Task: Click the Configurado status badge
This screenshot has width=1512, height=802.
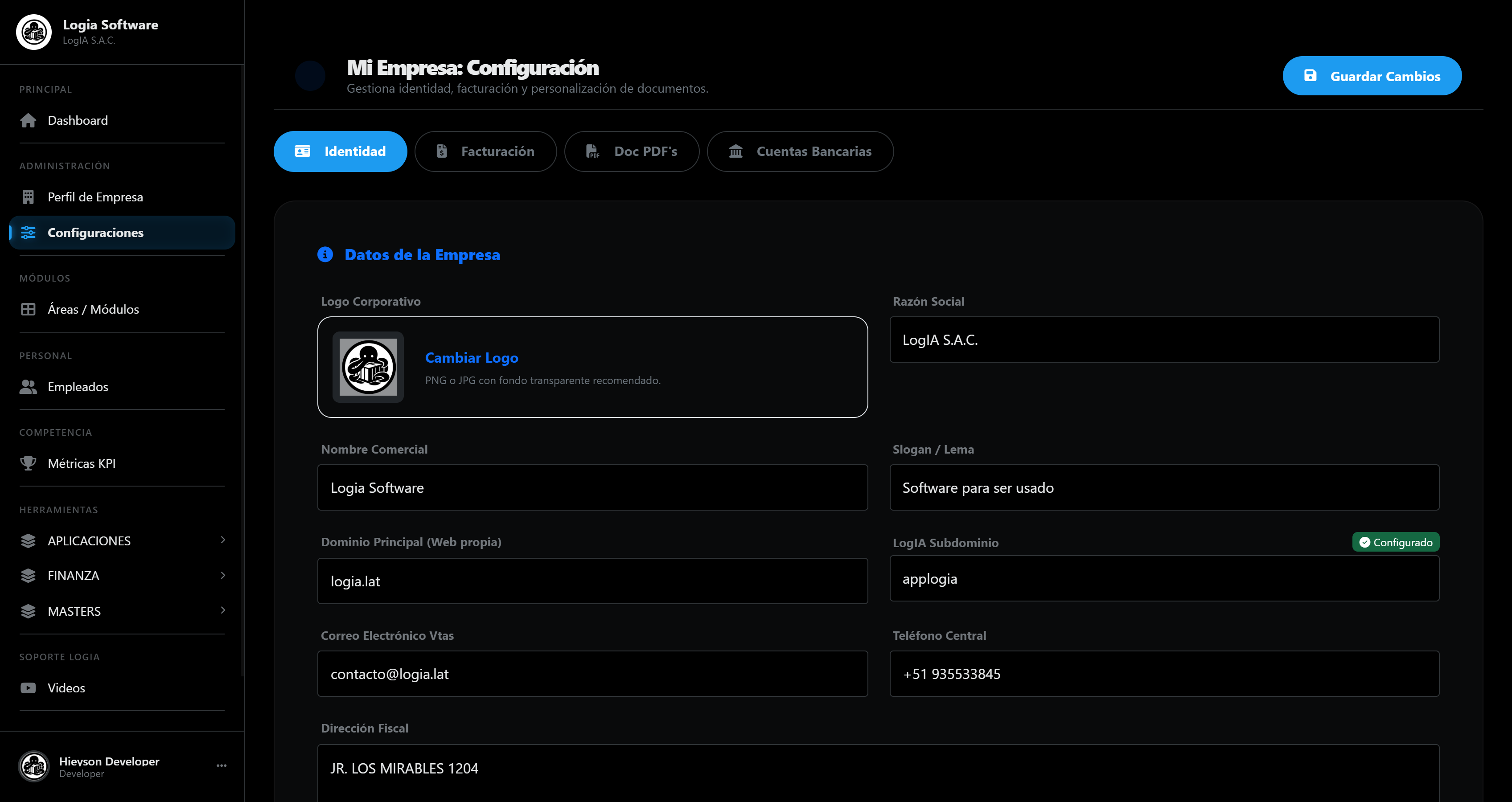Action: pyautogui.click(x=1396, y=542)
